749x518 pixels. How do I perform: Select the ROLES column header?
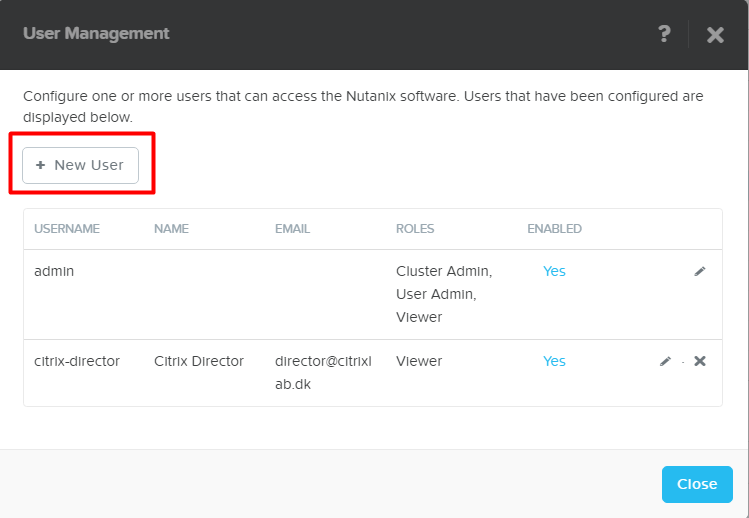coord(415,229)
